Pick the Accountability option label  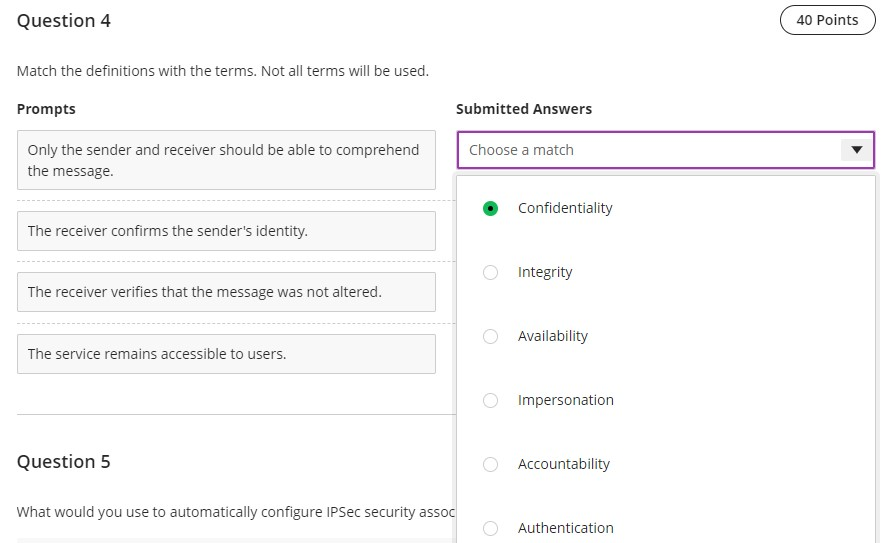564,464
